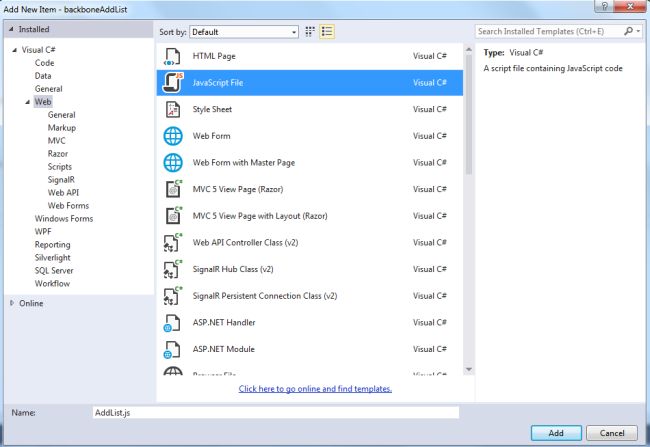The image size is (650, 447).
Task: Select the HTML Page template icon
Action: pos(172,56)
